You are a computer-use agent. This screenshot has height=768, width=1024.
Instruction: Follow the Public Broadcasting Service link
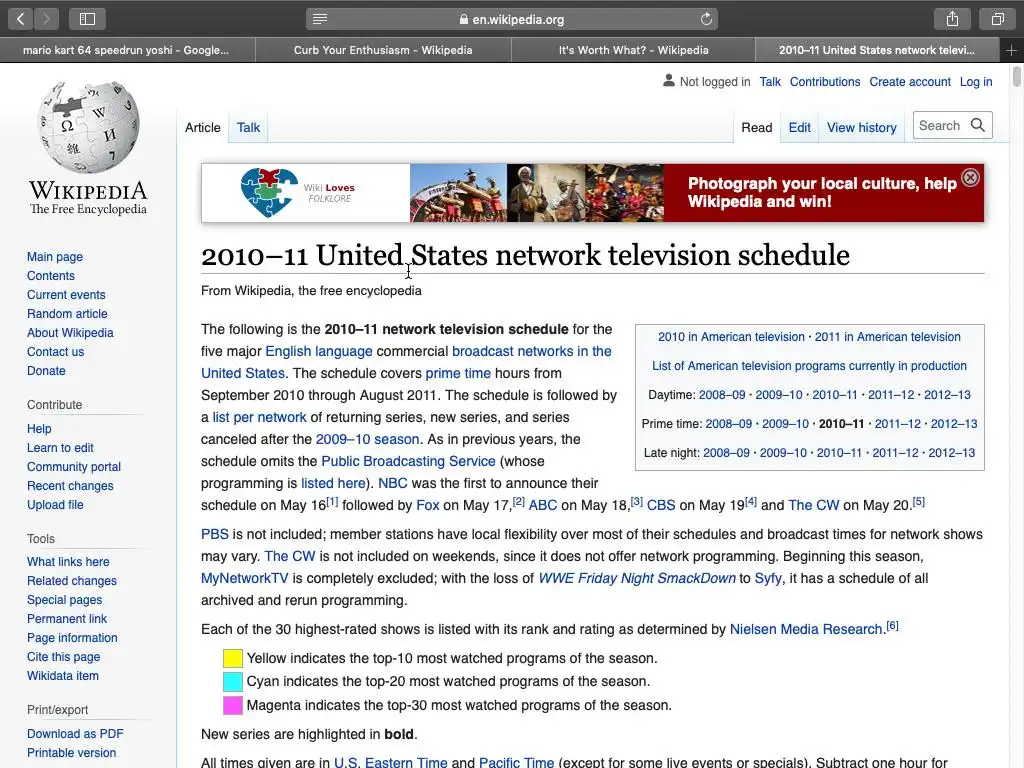click(x=408, y=461)
